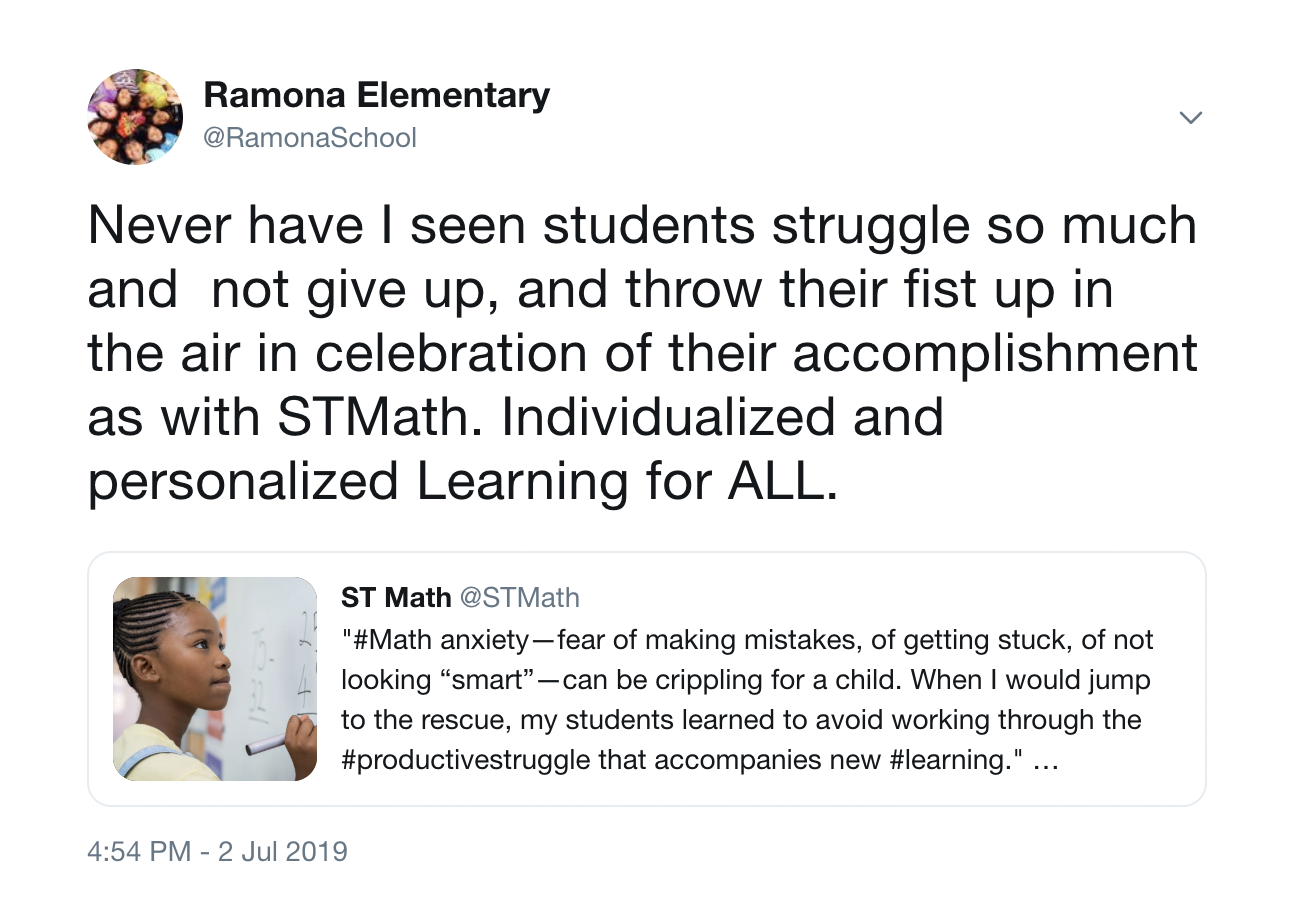Open the Ramona Elementary display name
Viewport: 1294px width, 918px height.
[x=376, y=95]
